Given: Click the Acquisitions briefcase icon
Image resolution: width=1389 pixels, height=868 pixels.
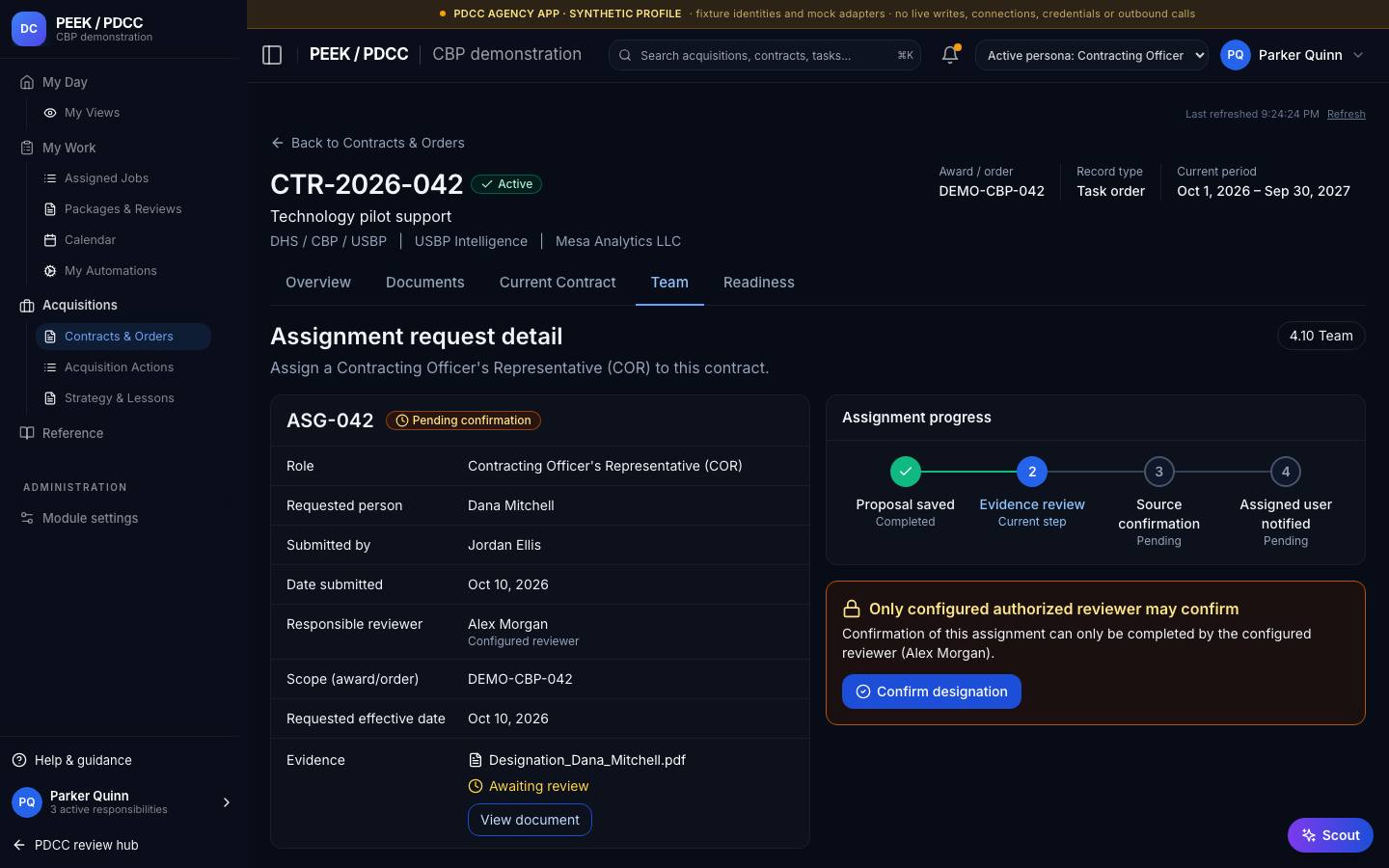Looking at the screenshot, I should [x=27, y=305].
